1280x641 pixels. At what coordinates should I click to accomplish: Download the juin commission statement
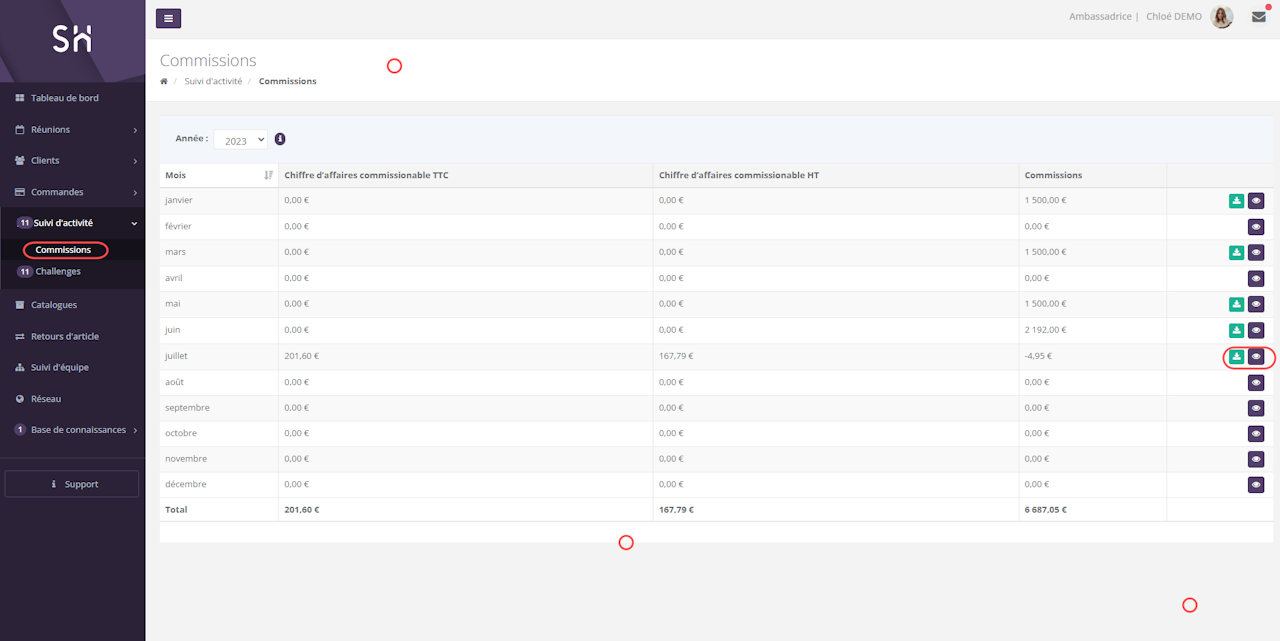tap(1236, 330)
